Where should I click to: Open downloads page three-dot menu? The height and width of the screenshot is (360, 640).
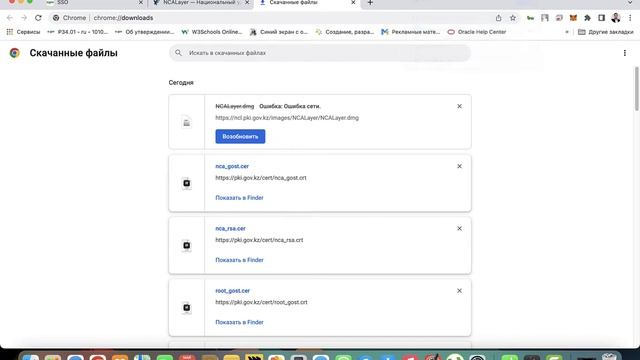coord(624,53)
